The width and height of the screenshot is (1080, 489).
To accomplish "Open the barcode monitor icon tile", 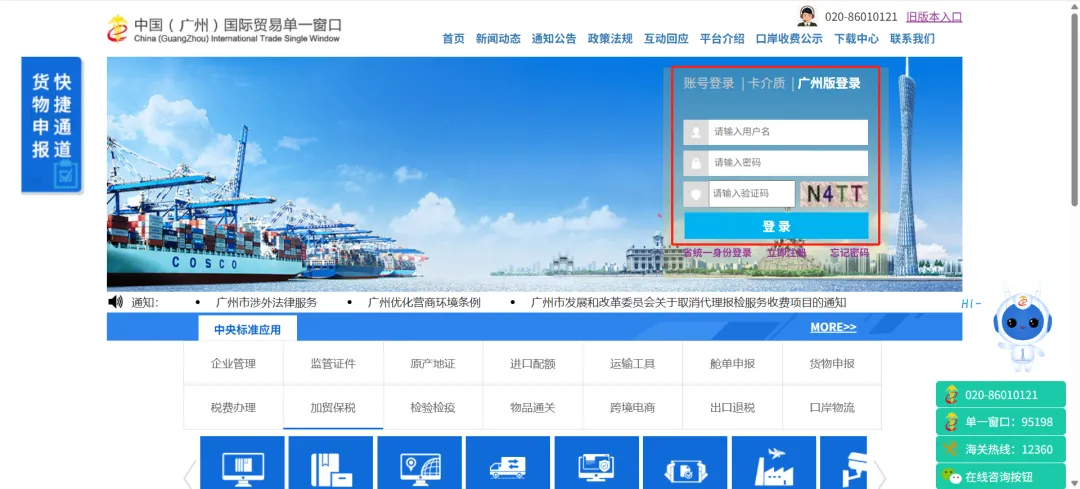I will click(x=242, y=463).
